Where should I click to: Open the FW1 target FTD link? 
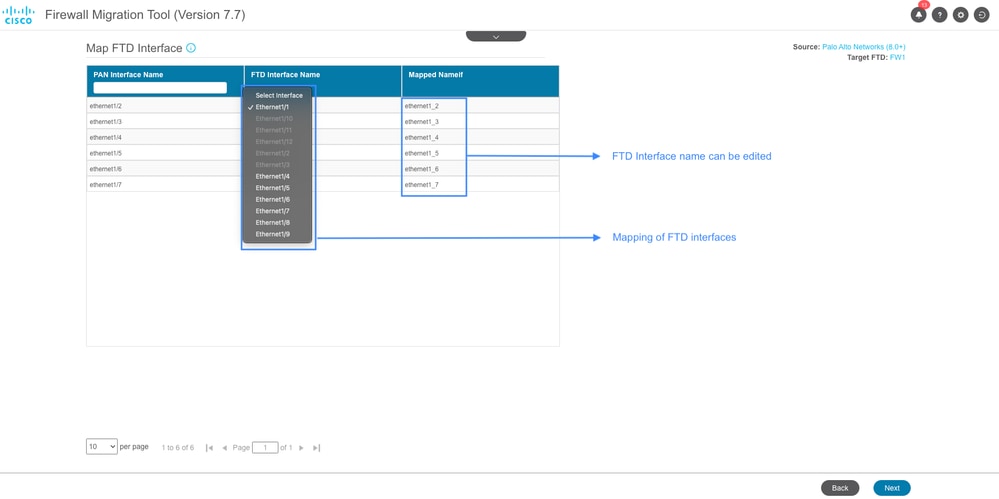tap(897, 57)
